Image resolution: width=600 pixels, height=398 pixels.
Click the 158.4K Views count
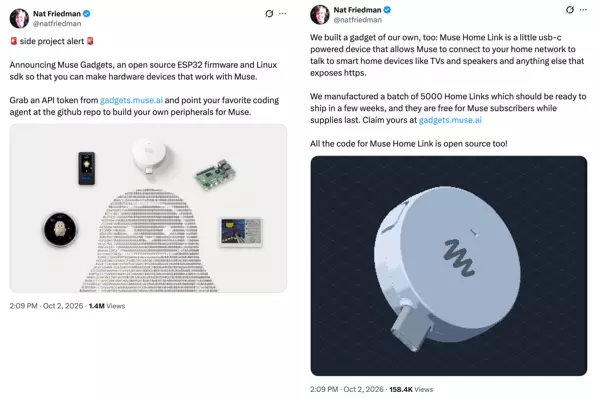click(x=411, y=390)
